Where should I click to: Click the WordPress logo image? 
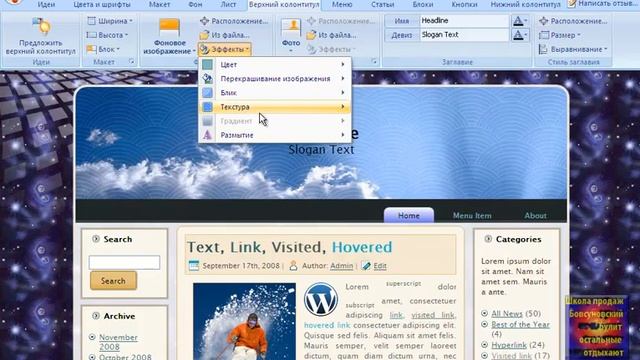click(321, 300)
